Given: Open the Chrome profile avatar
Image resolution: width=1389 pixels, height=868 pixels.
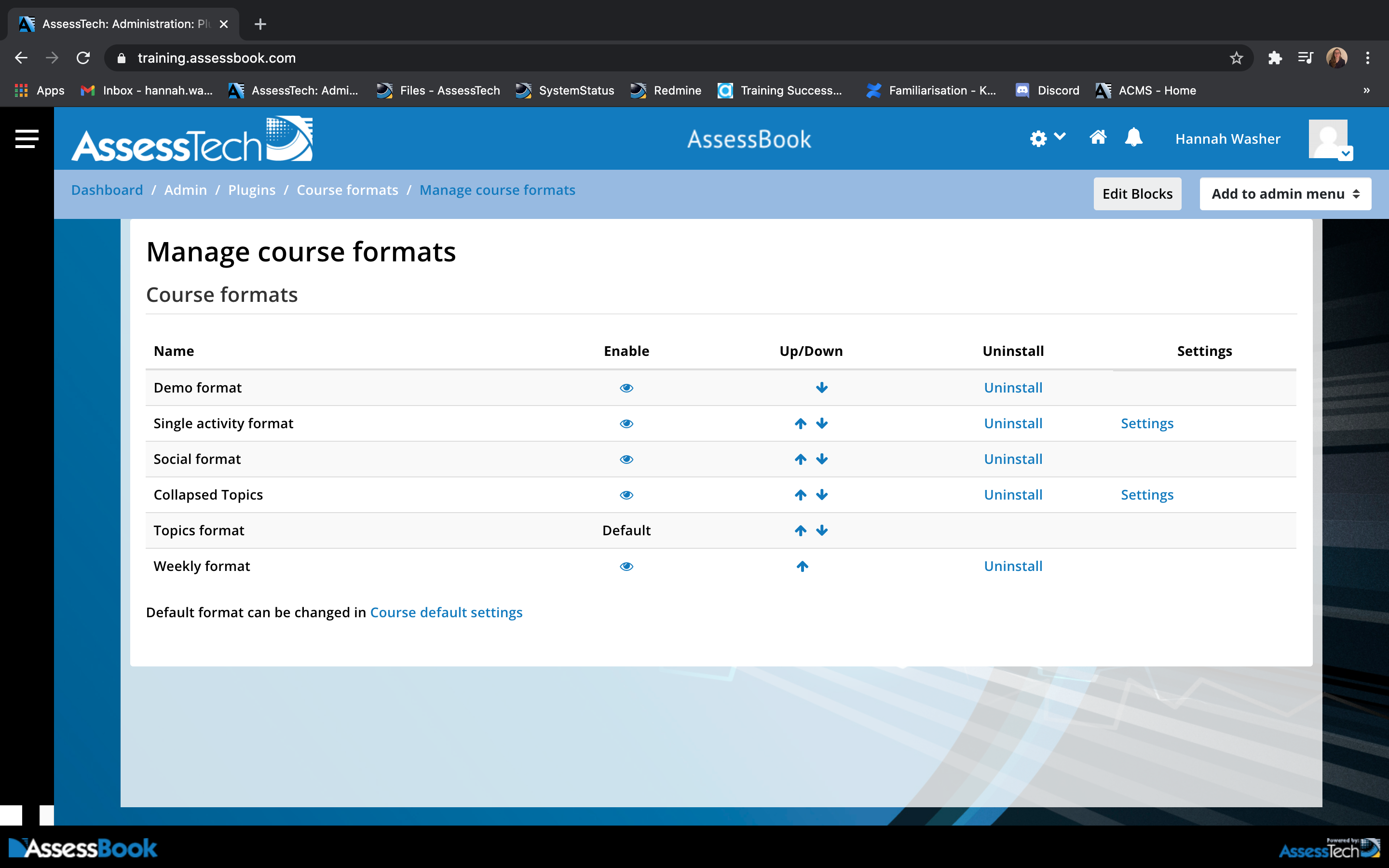Looking at the screenshot, I should [1337, 58].
